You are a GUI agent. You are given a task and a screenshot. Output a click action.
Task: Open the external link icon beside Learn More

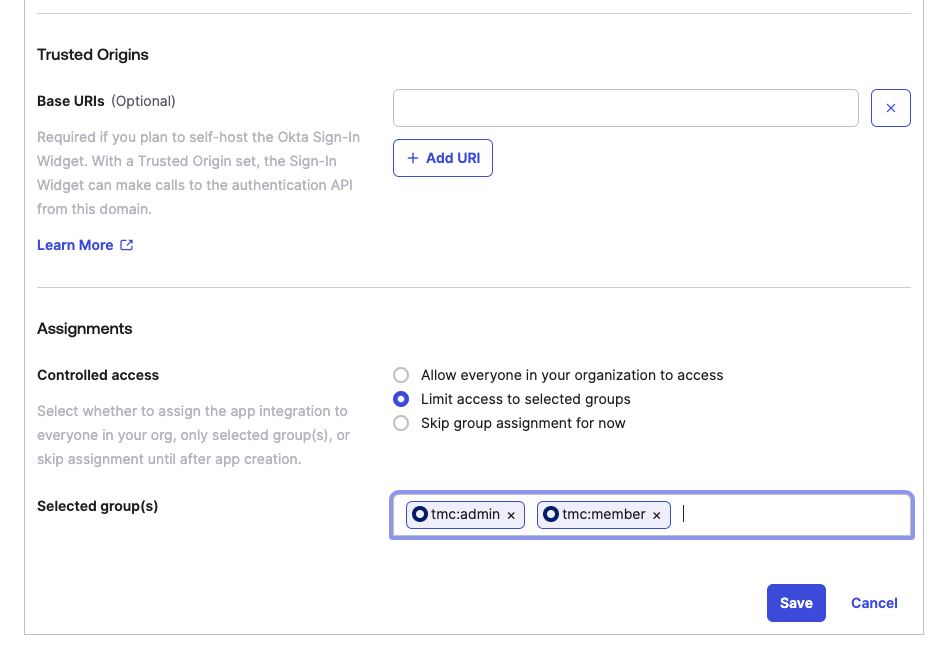(x=127, y=245)
